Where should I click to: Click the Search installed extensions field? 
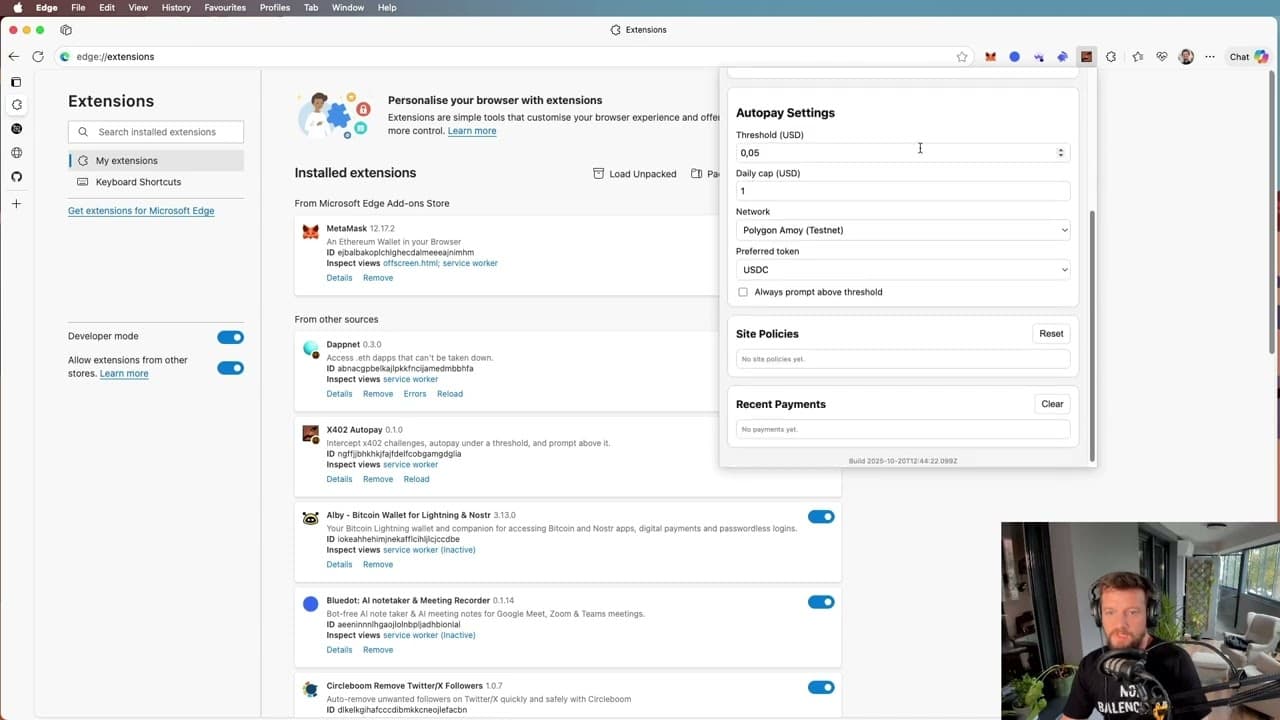(155, 131)
